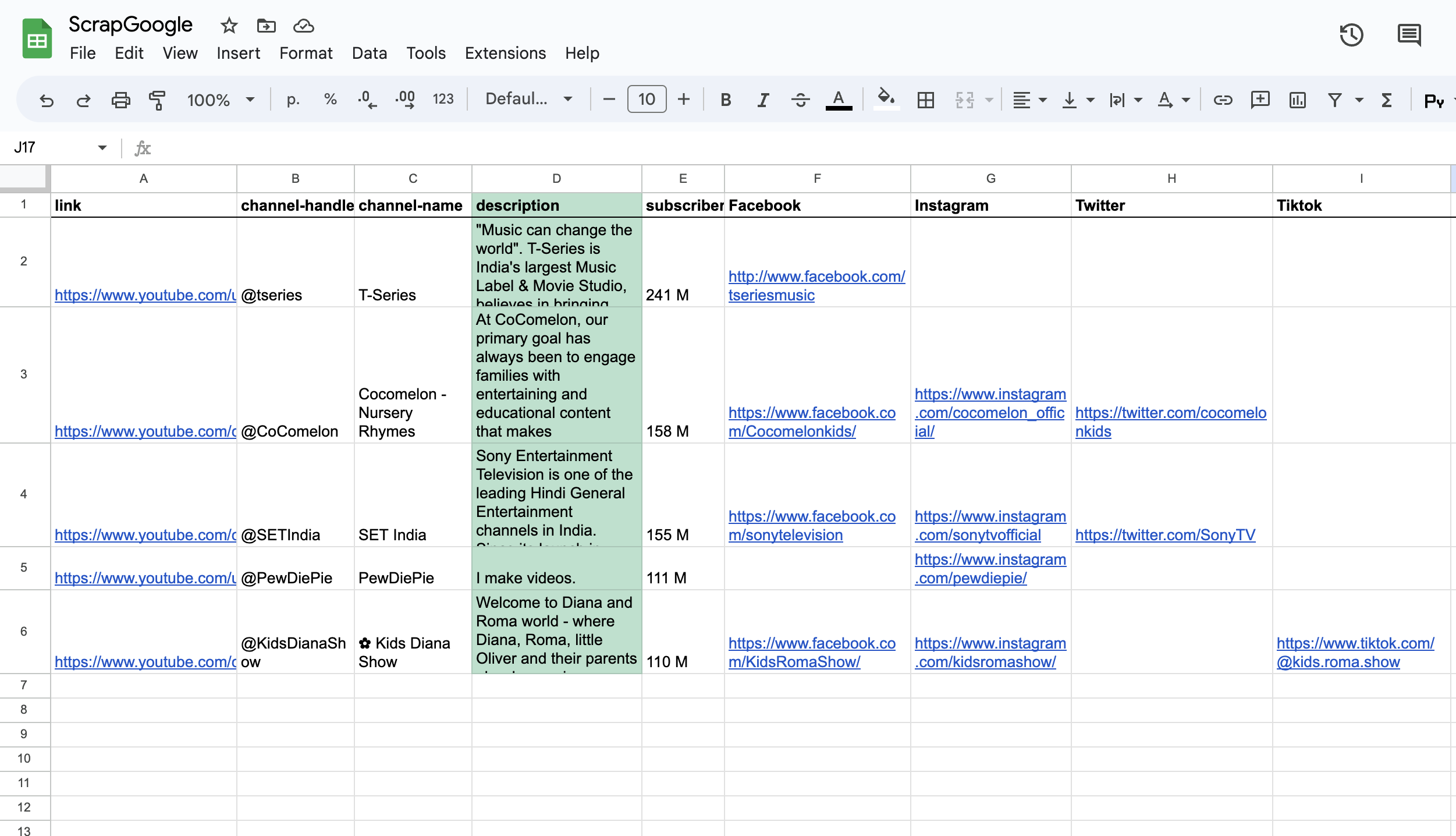Open the View menu
Image resolution: width=1456 pixels, height=836 pixels.
(180, 53)
